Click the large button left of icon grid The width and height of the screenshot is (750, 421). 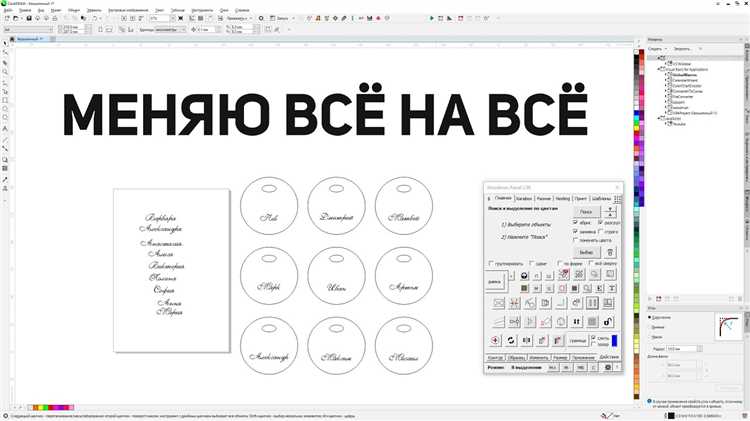coord(495,282)
